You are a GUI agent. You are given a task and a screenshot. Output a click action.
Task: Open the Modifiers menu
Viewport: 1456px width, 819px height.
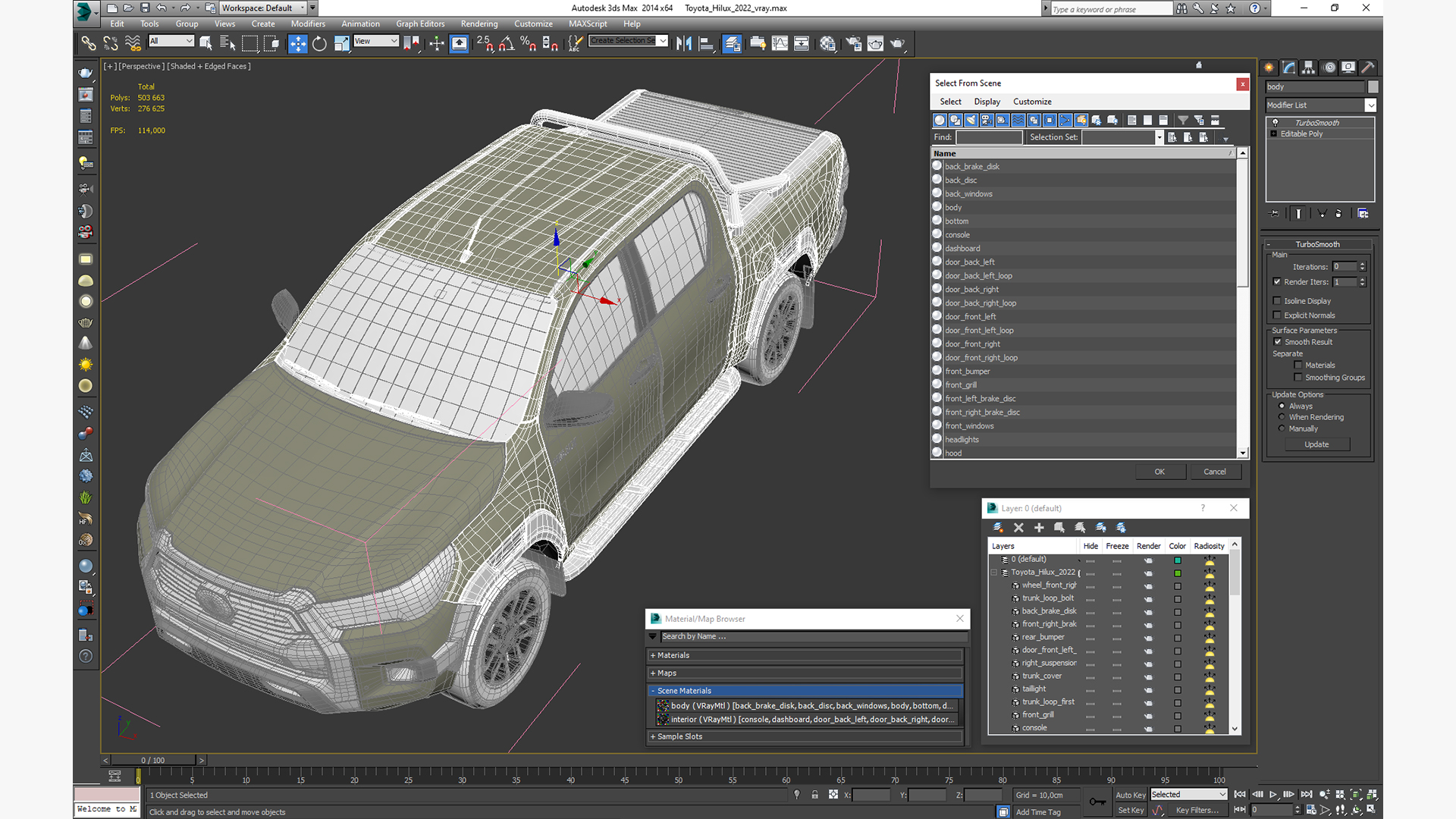click(308, 24)
